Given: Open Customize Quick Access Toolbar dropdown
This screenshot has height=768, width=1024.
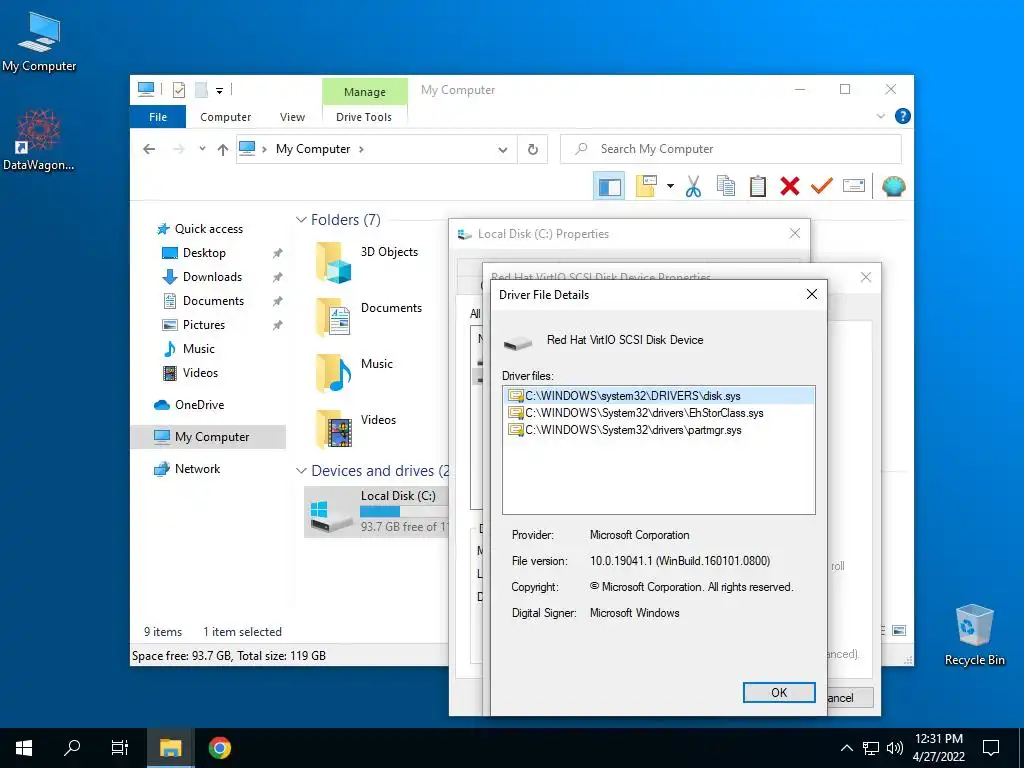Looking at the screenshot, I should click(x=219, y=91).
